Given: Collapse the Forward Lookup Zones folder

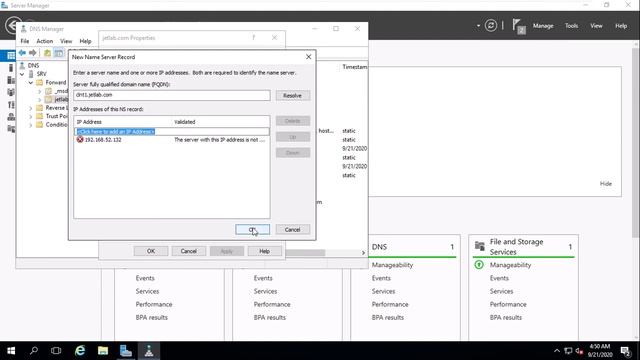Looking at the screenshot, I should 31,83.
